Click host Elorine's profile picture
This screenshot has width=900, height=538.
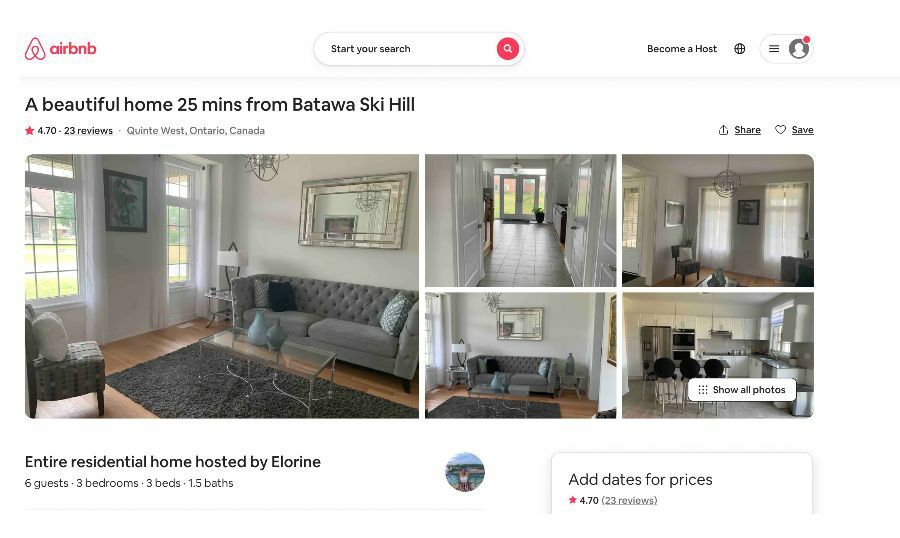pyautogui.click(x=465, y=472)
